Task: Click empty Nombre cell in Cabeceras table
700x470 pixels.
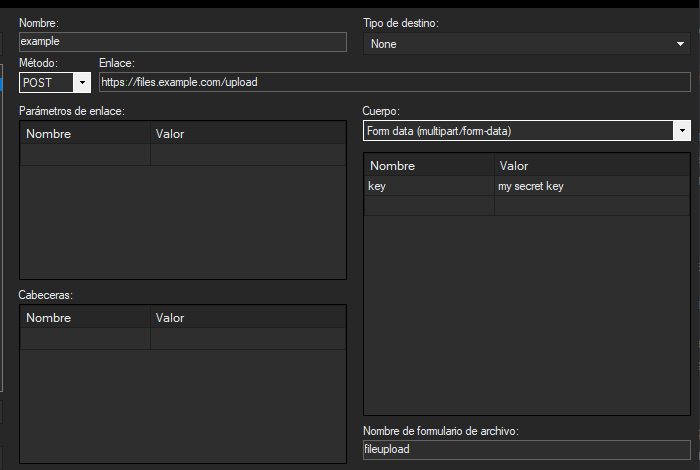Action: [85, 339]
